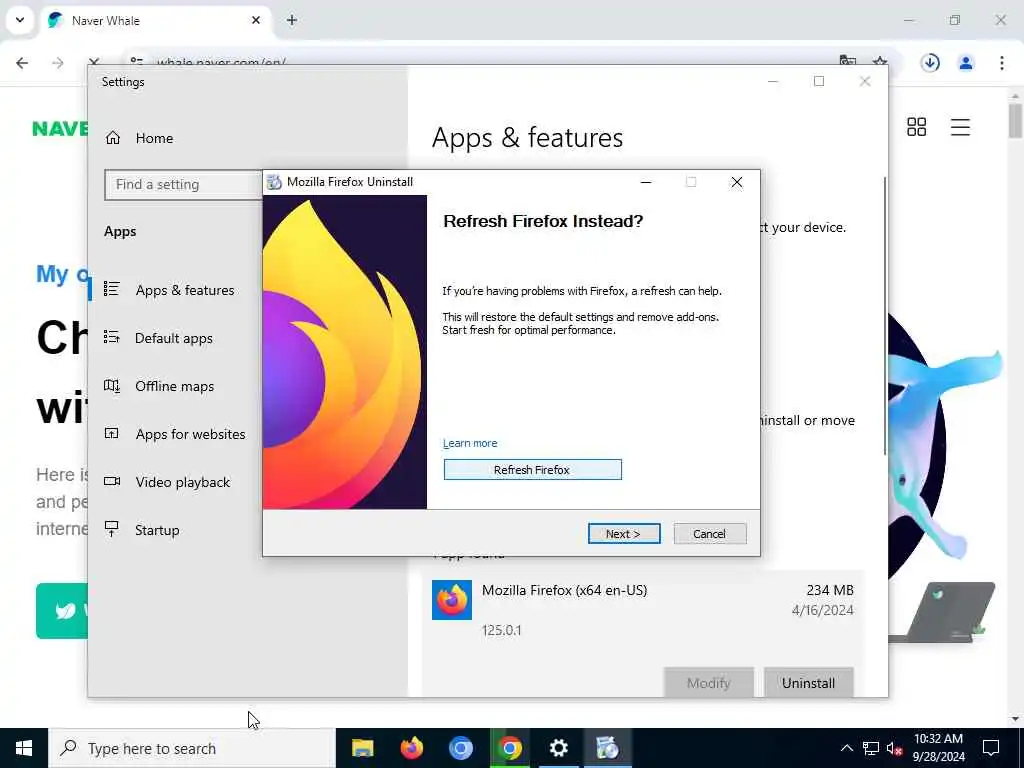Minimize the Settings window
Viewport: 1024px width, 768px height.
click(773, 82)
